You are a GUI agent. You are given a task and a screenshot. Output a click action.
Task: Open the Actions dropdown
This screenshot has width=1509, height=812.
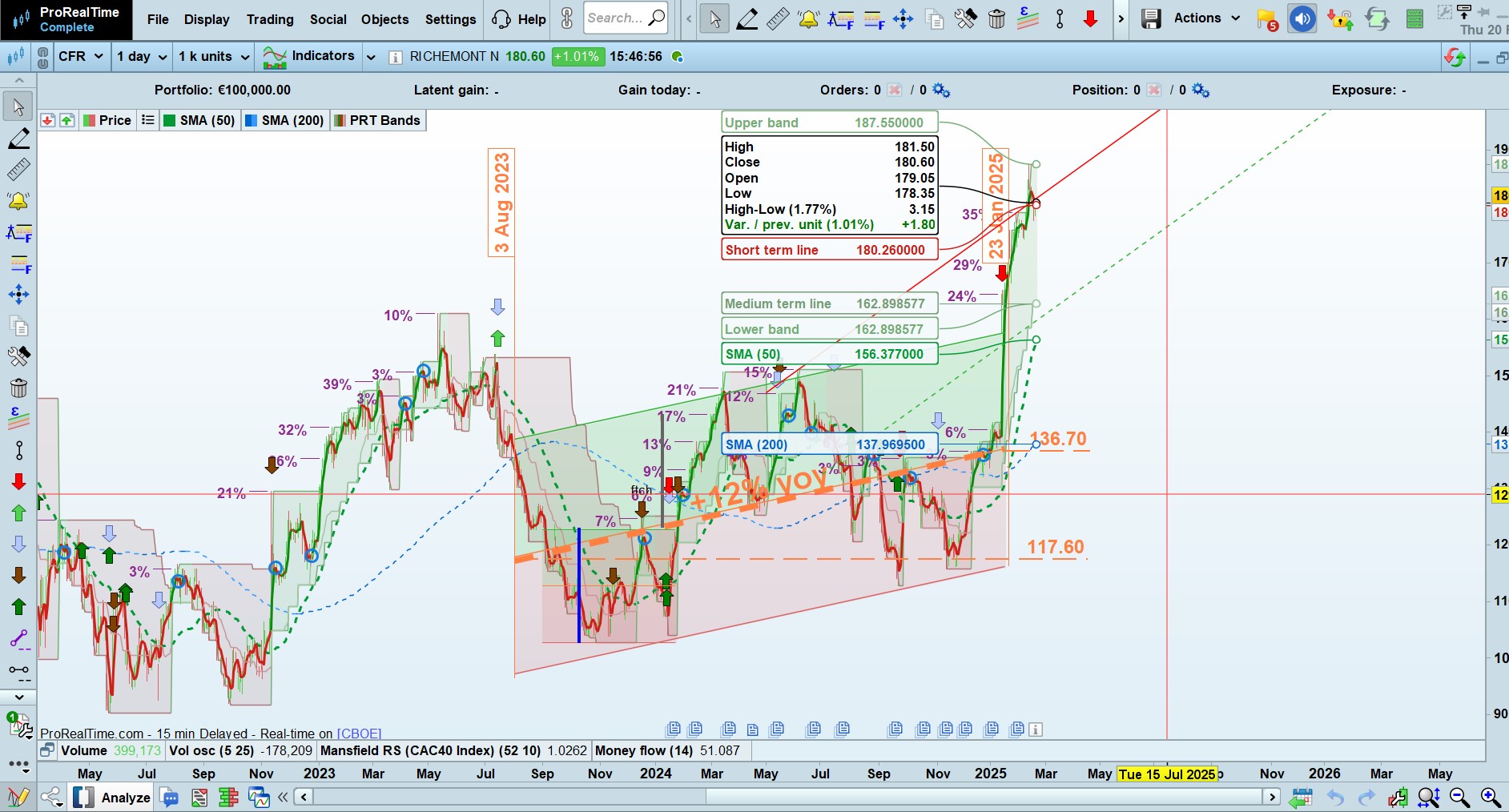click(x=1206, y=18)
